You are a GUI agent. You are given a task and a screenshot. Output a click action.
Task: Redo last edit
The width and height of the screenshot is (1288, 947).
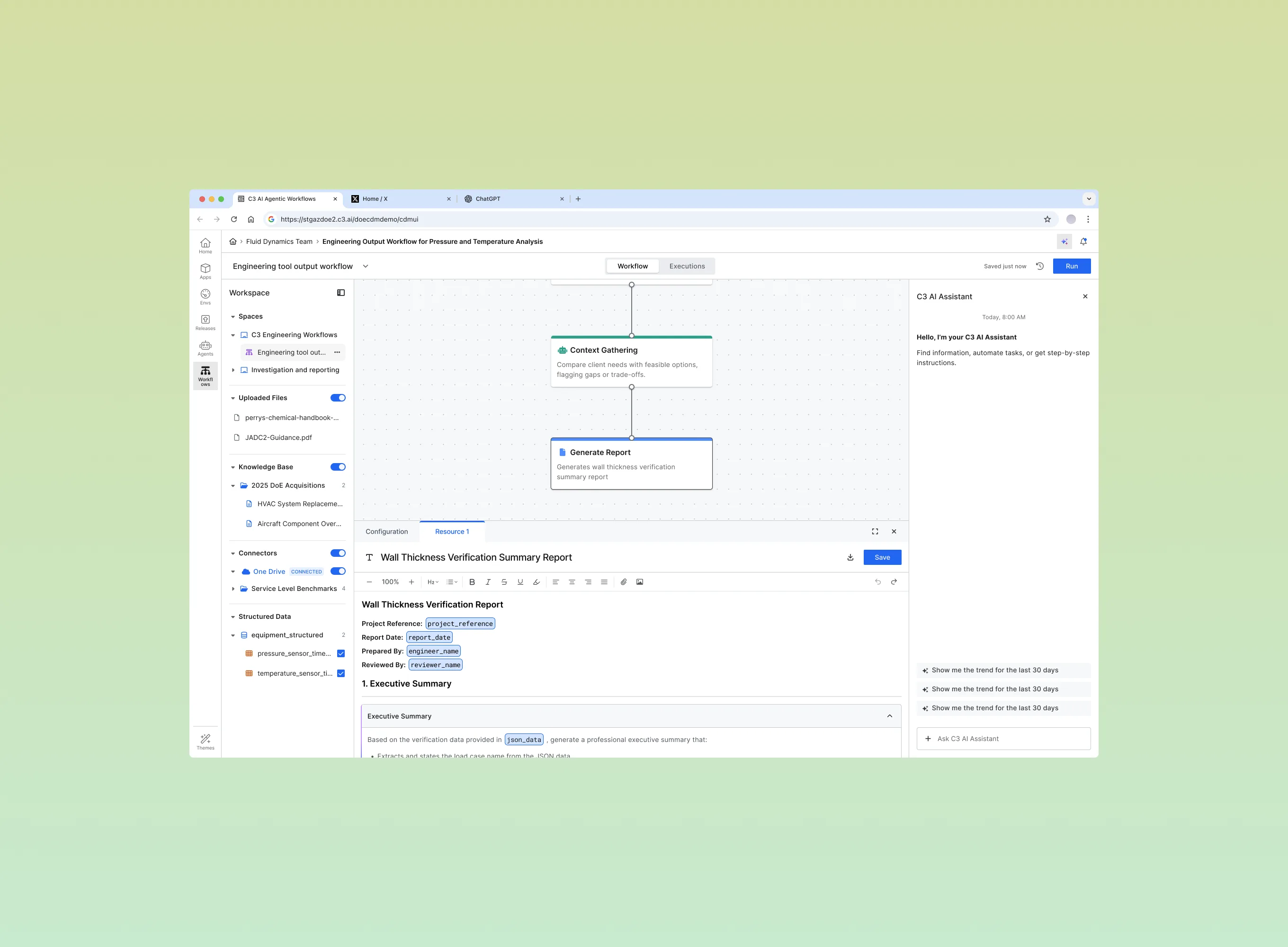[894, 582]
